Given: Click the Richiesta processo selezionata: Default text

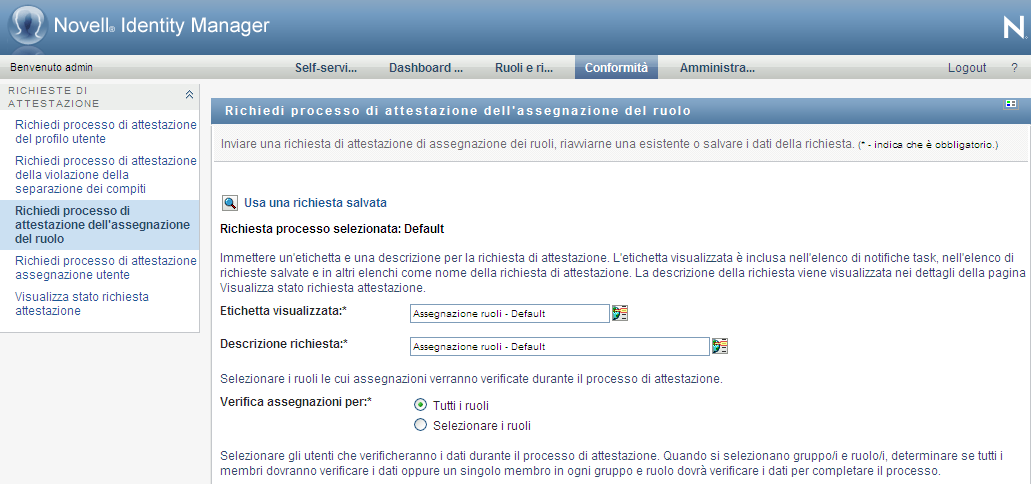Looking at the screenshot, I should (333, 230).
